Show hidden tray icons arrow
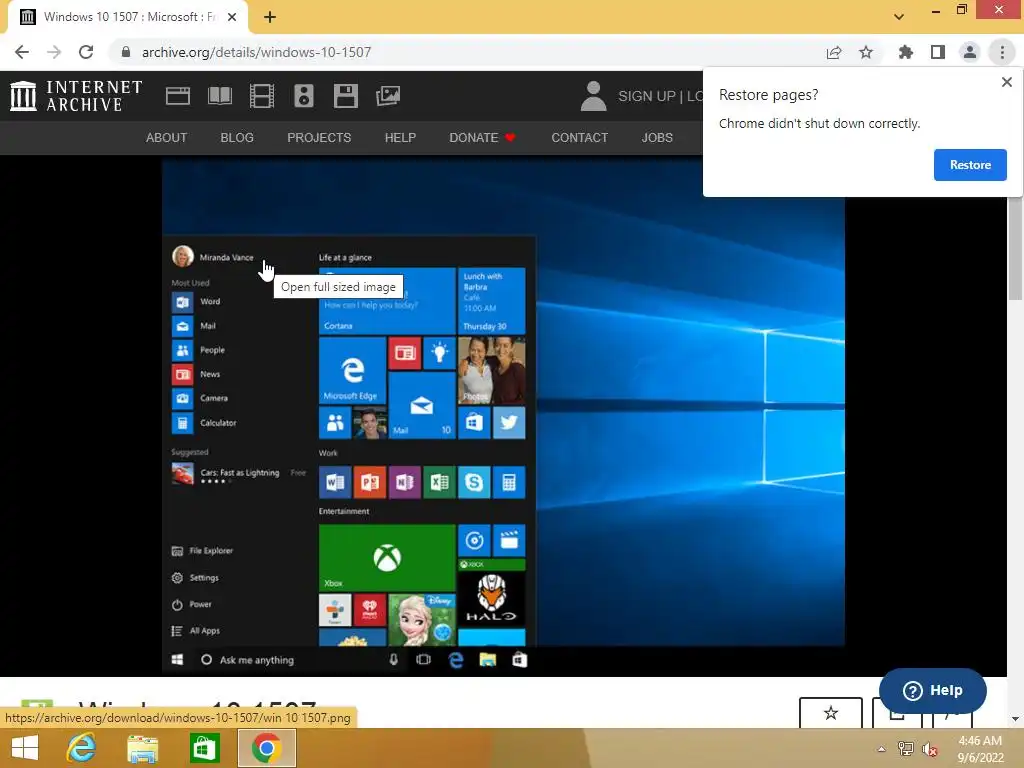Viewport: 1024px width, 768px height. point(881,749)
